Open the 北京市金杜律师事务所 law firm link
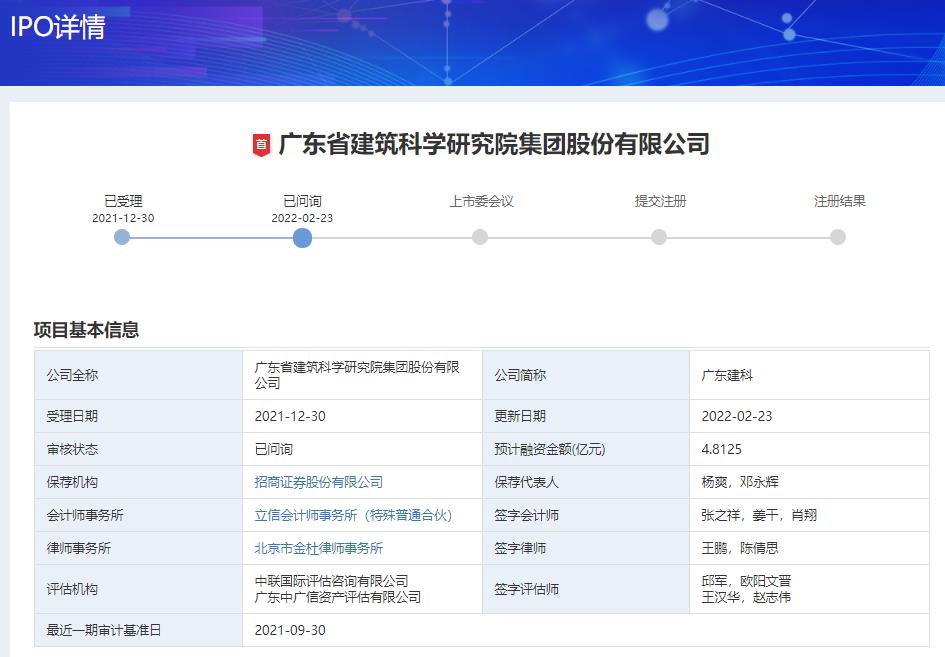This screenshot has width=945, height=657. click(x=319, y=549)
